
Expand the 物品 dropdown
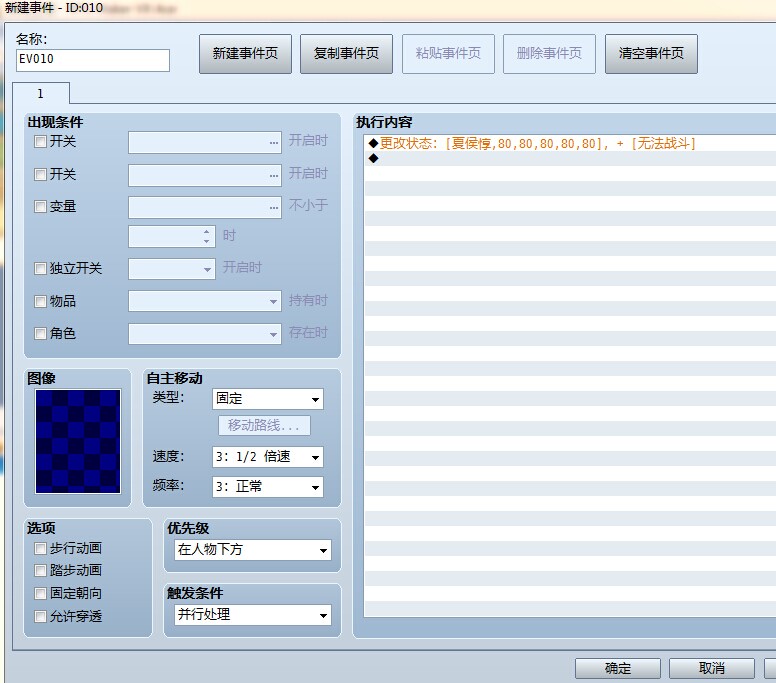pyautogui.click(x=205, y=301)
